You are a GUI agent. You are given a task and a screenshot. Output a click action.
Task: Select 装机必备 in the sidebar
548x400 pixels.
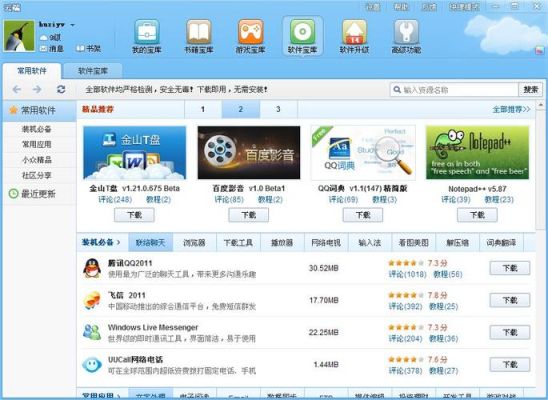click(37, 129)
